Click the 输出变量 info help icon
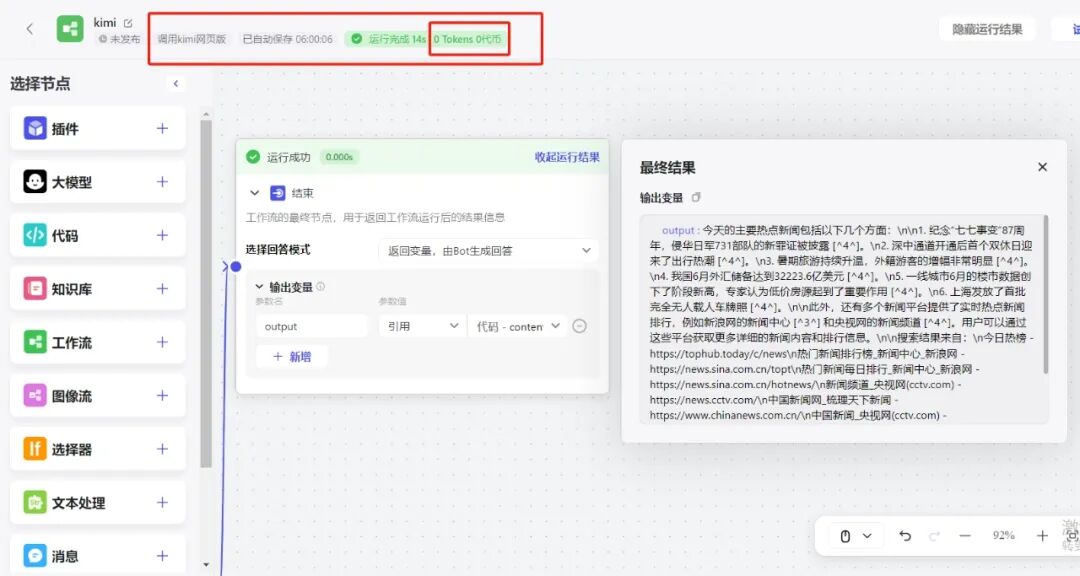Screen dimensions: 1080x576 click(x=320, y=287)
